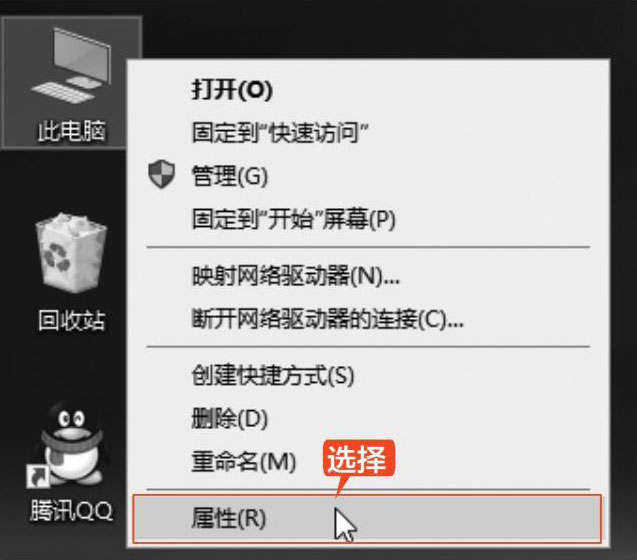
Task: Click the 回收站 text label
Action: pos(72,320)
